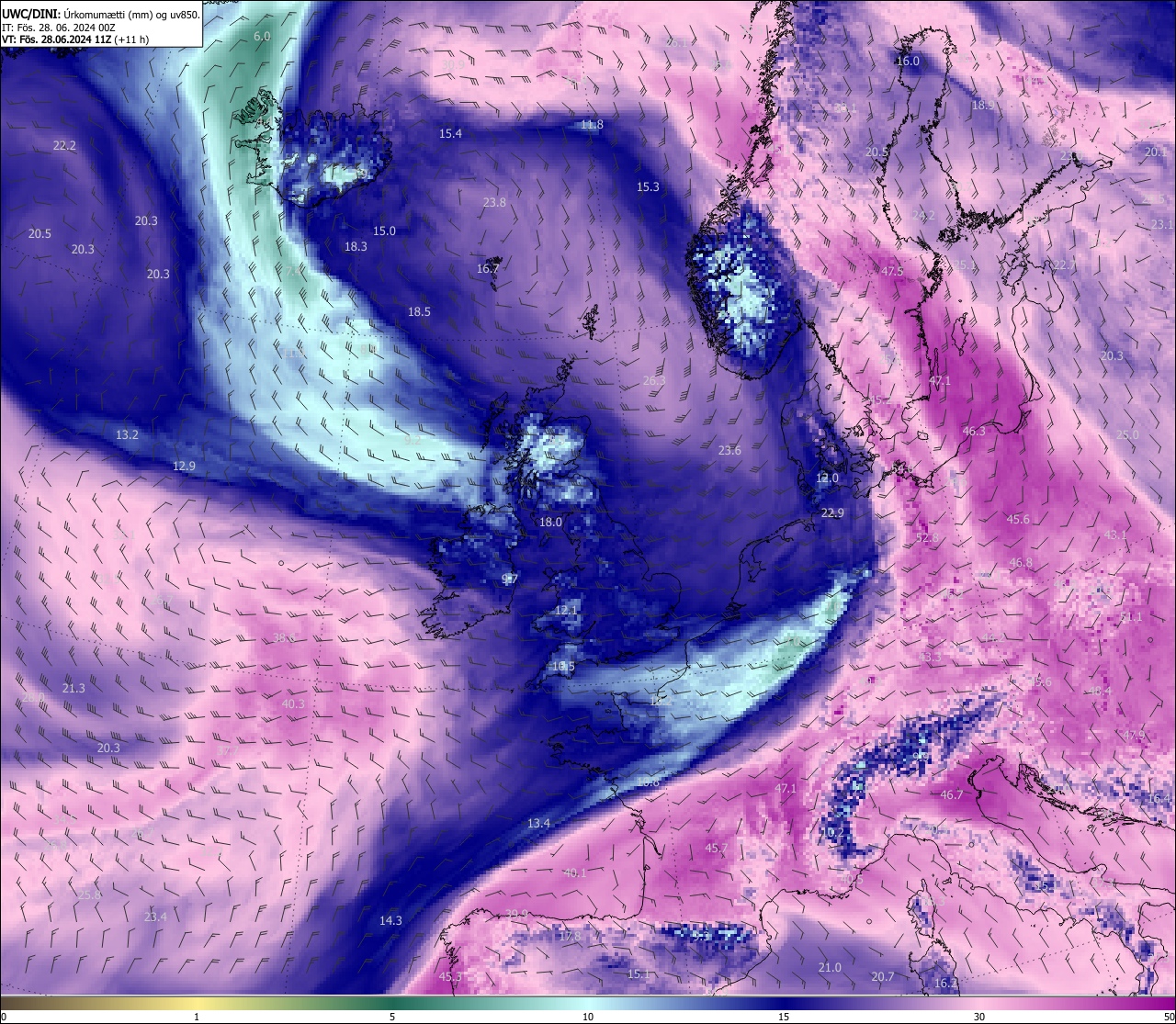Click the 13.4 value label
The width and height of the screenshot is (1176, 1024).
[538, 823]
